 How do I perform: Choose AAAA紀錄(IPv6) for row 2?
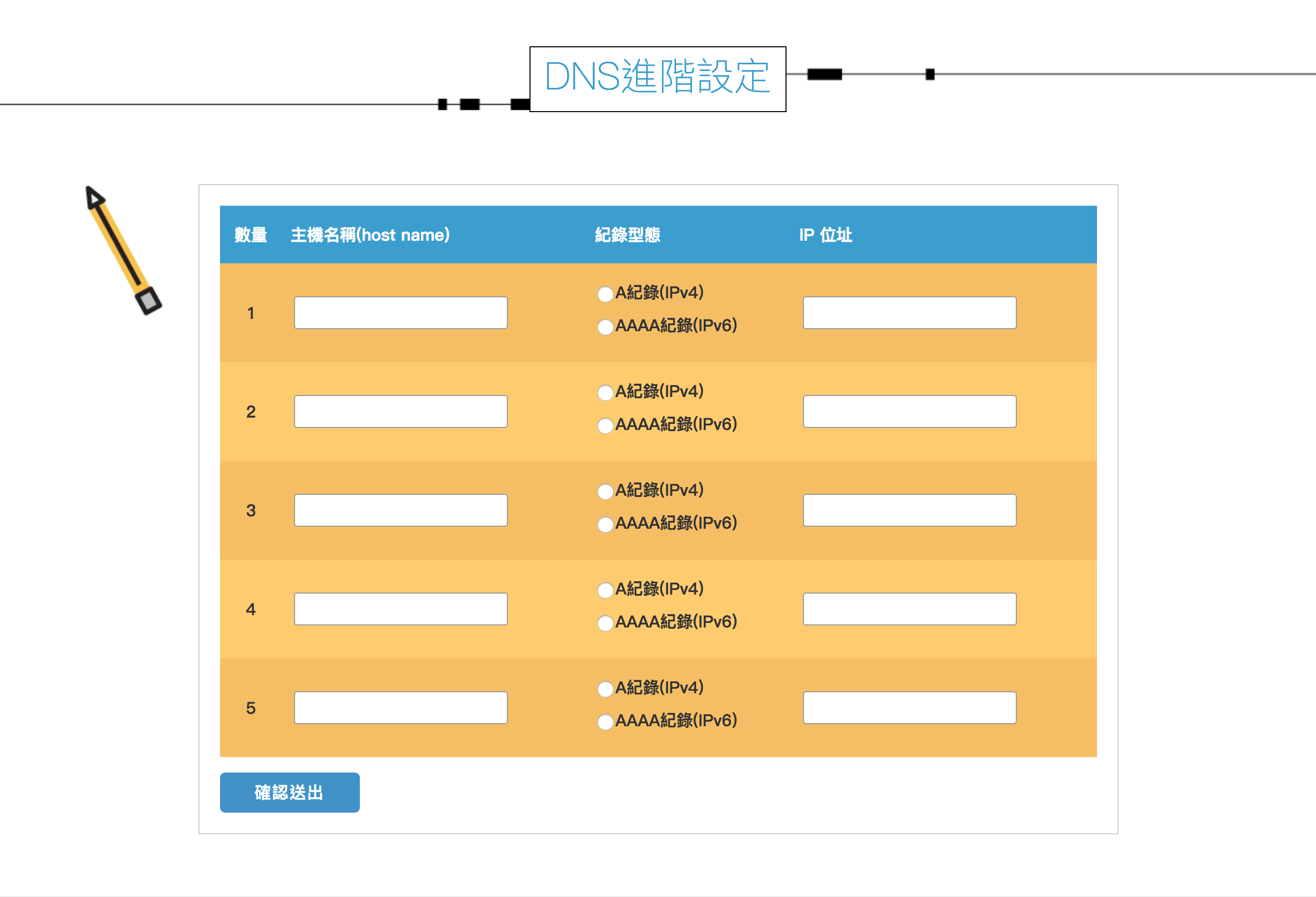tap(605, 425)
